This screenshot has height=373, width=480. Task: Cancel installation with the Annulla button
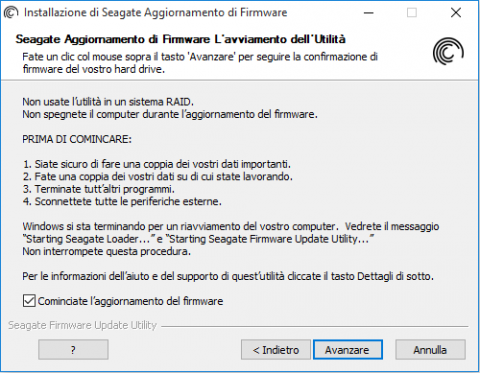(430, 350)
